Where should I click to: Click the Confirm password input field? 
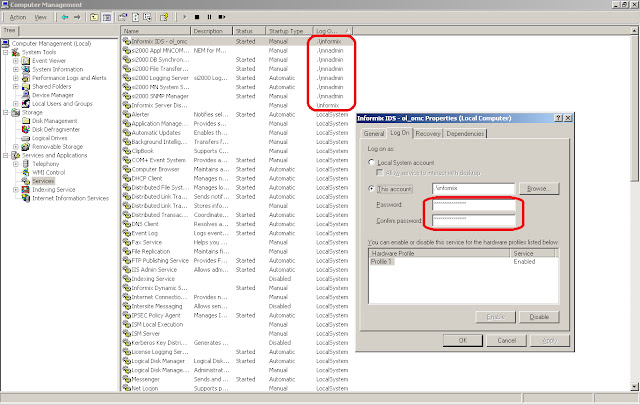473,220
